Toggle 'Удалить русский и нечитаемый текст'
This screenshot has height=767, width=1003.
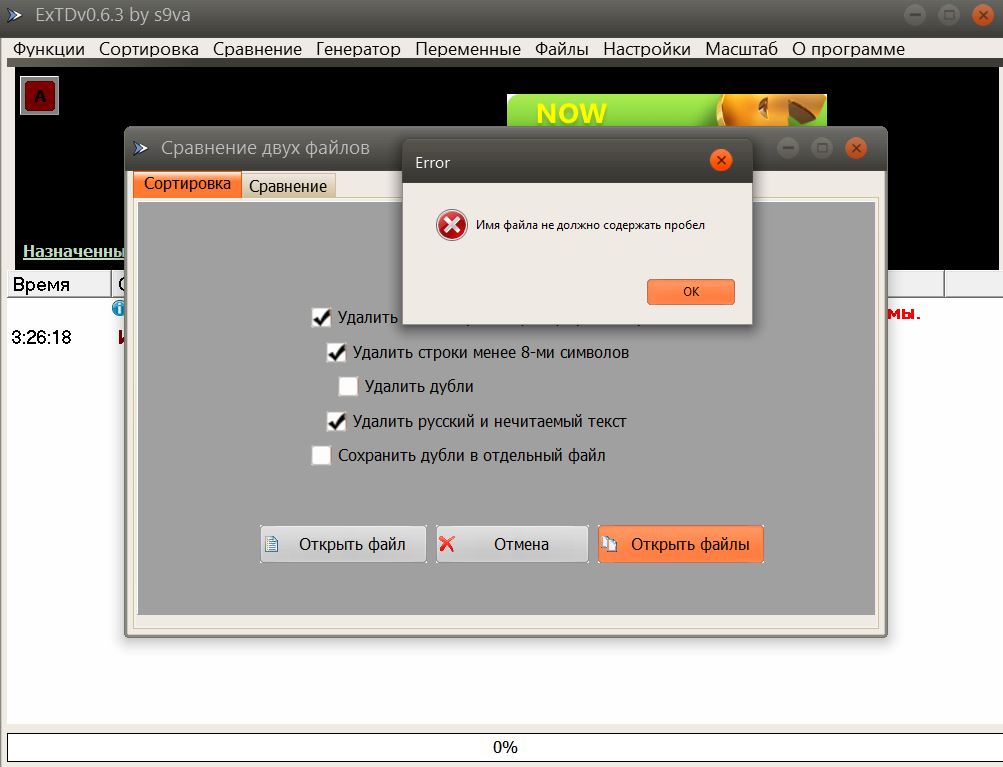point(336,421)
